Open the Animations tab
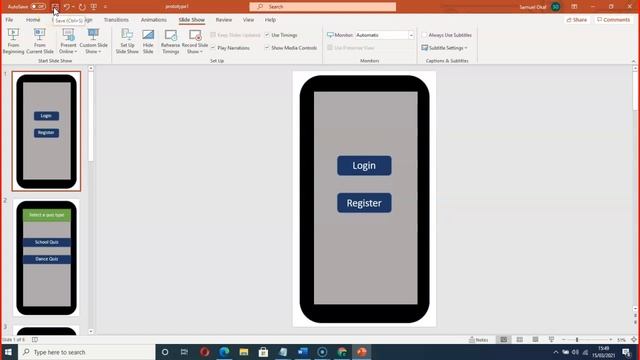The image size is (640, 360). click(x=153, y=20)
